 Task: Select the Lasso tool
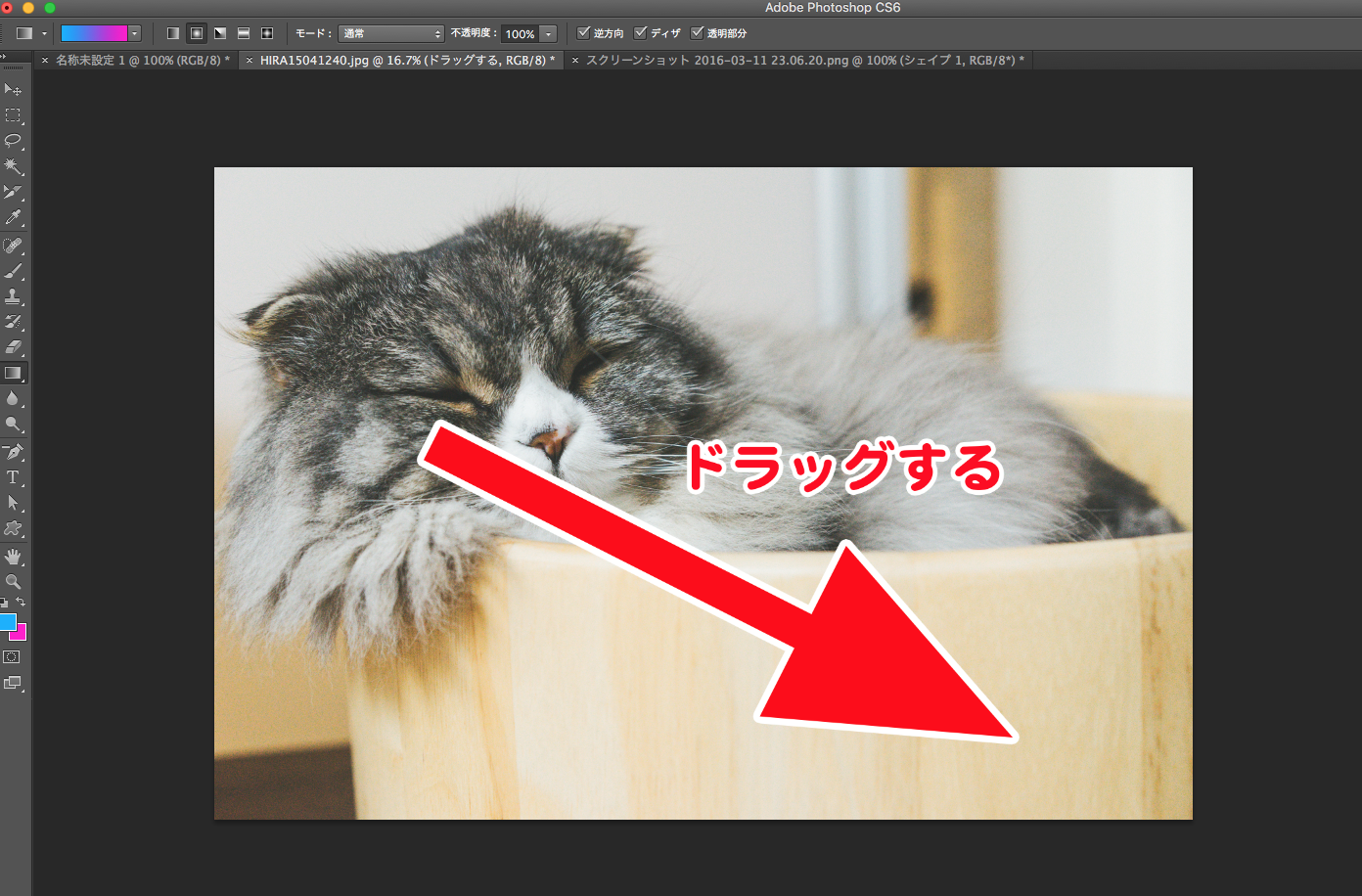[x=13, y=141]
